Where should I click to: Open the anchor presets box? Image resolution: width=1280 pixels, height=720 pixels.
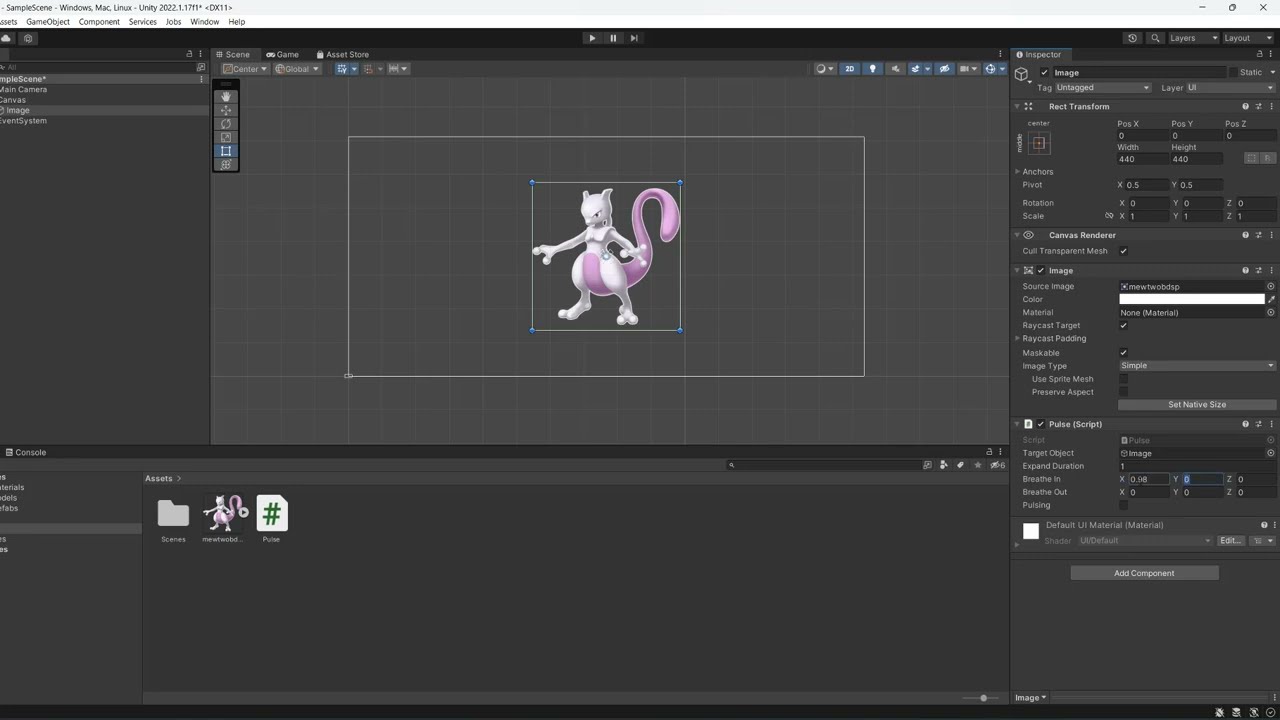tap(1039, 143)
